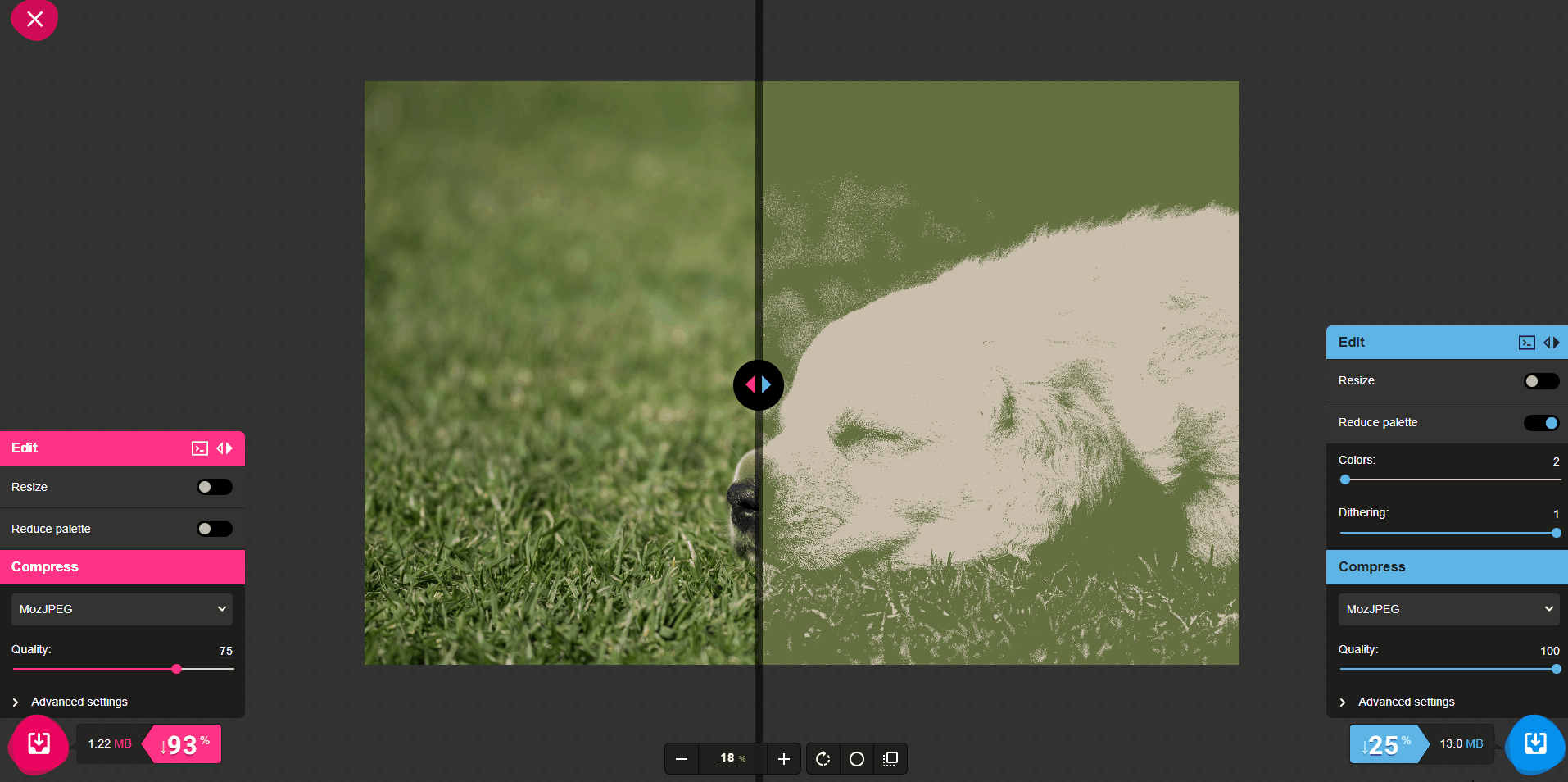This screenshot has height=782, width=1568.
Task: Click the 1.22 MB file size text
Action: click(x=110, y=744)
